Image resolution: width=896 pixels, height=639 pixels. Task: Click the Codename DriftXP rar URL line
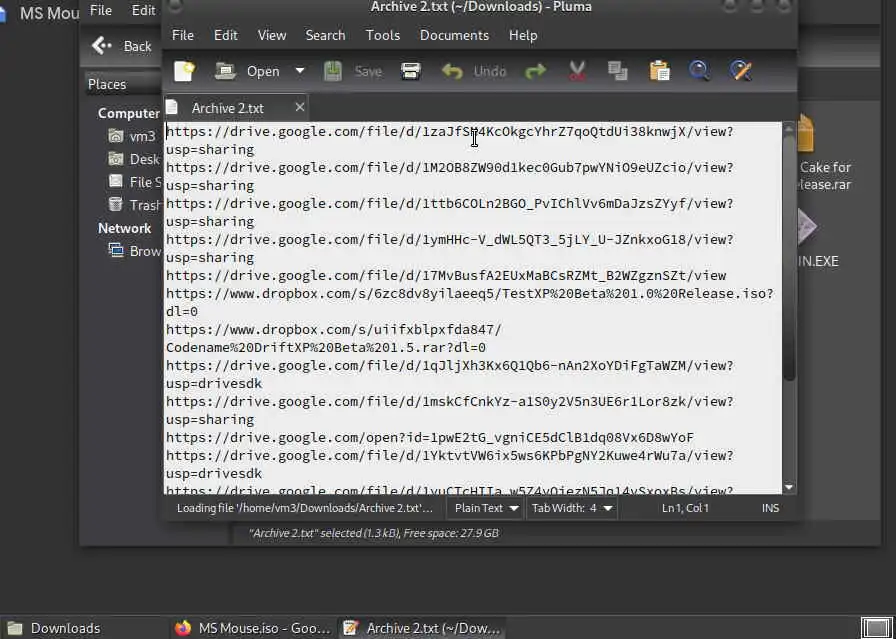click(x=326, y=348)
